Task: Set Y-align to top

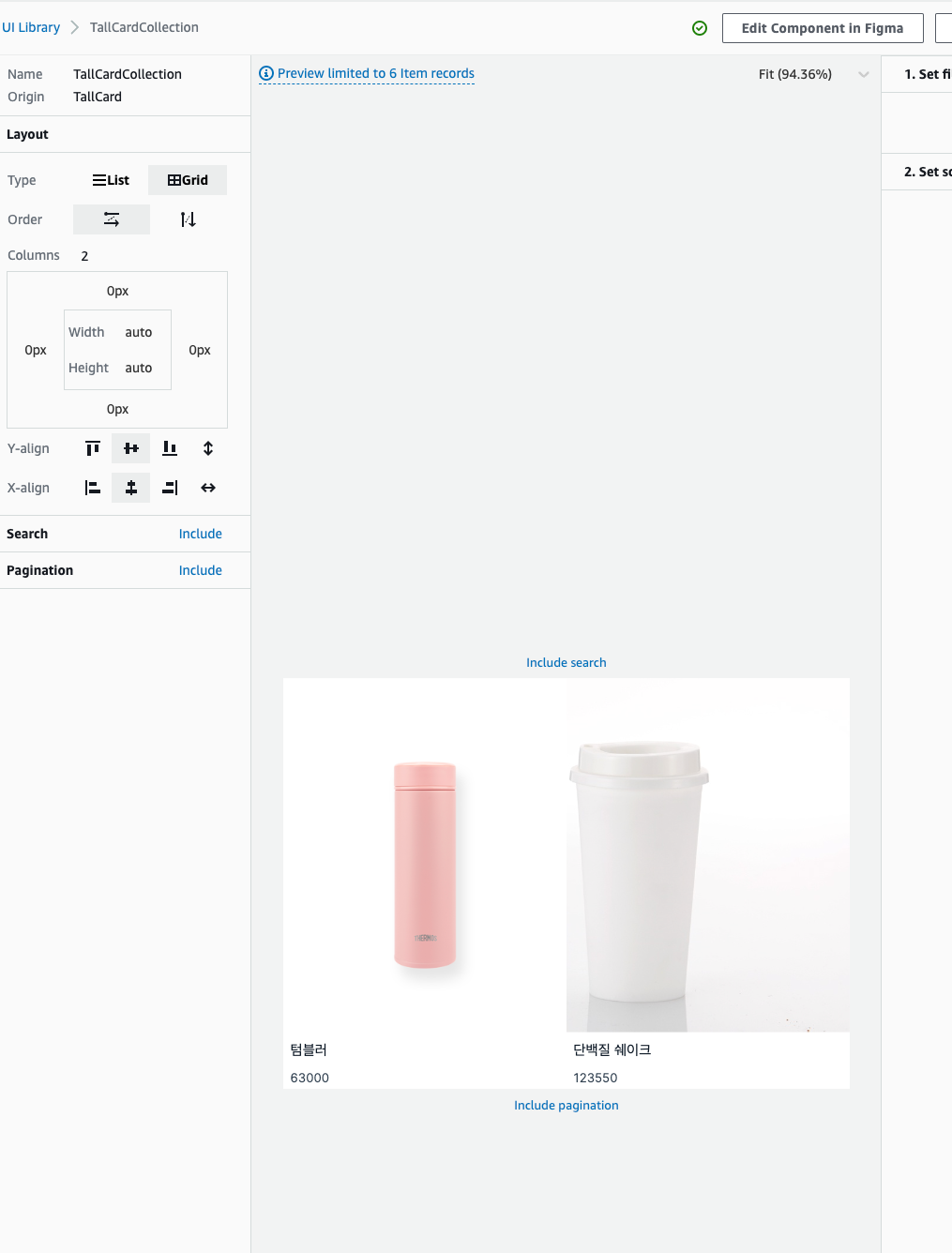Action: point(92,448)
